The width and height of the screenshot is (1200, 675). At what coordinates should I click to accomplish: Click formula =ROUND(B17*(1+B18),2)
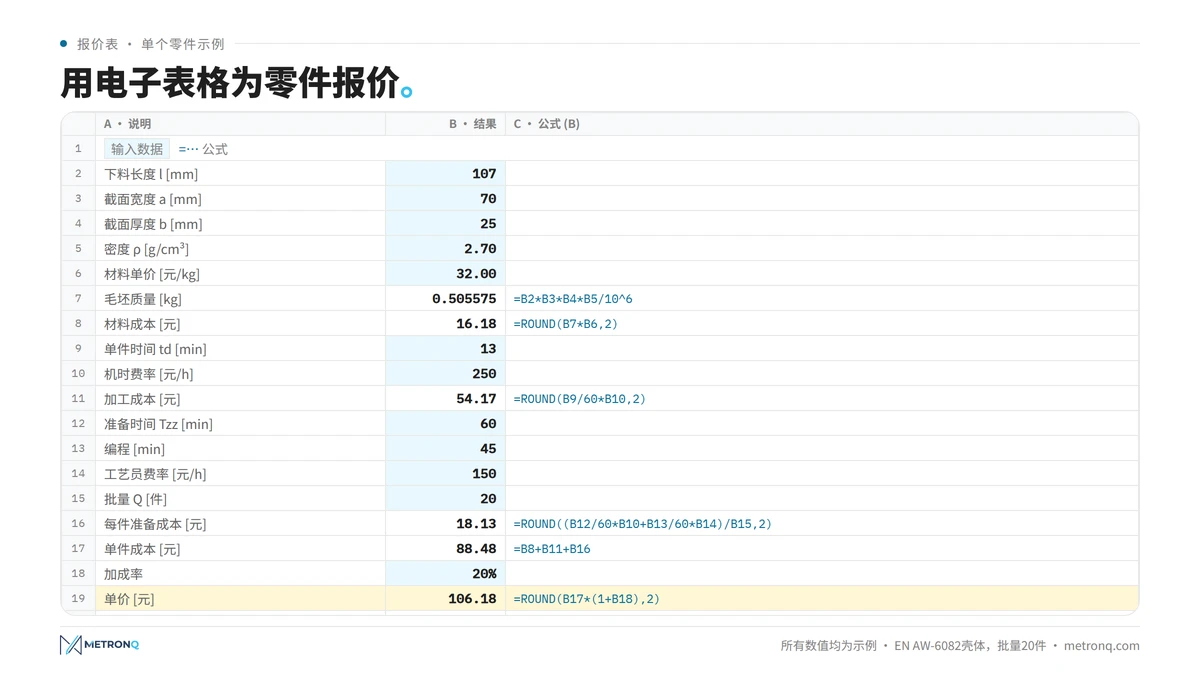(587, 599)
